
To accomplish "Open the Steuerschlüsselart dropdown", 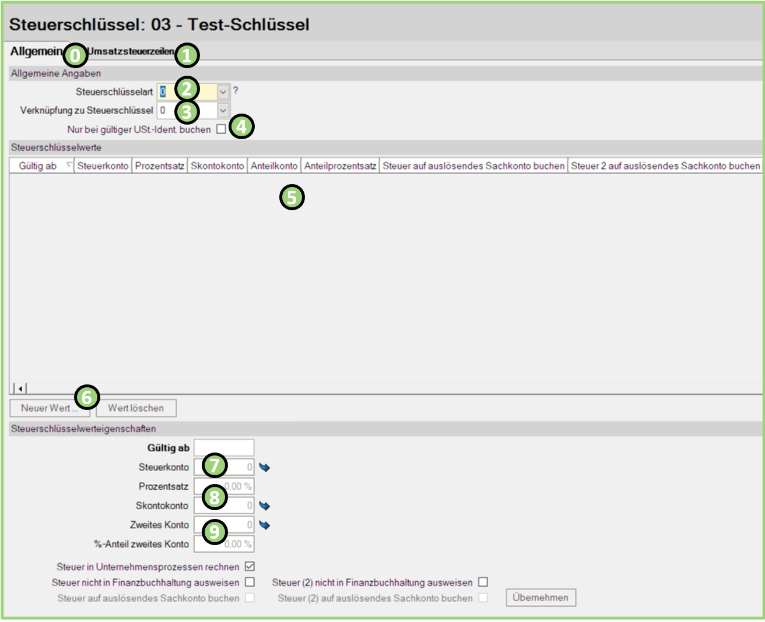I will pyautogui.click(x=223, y=91).
